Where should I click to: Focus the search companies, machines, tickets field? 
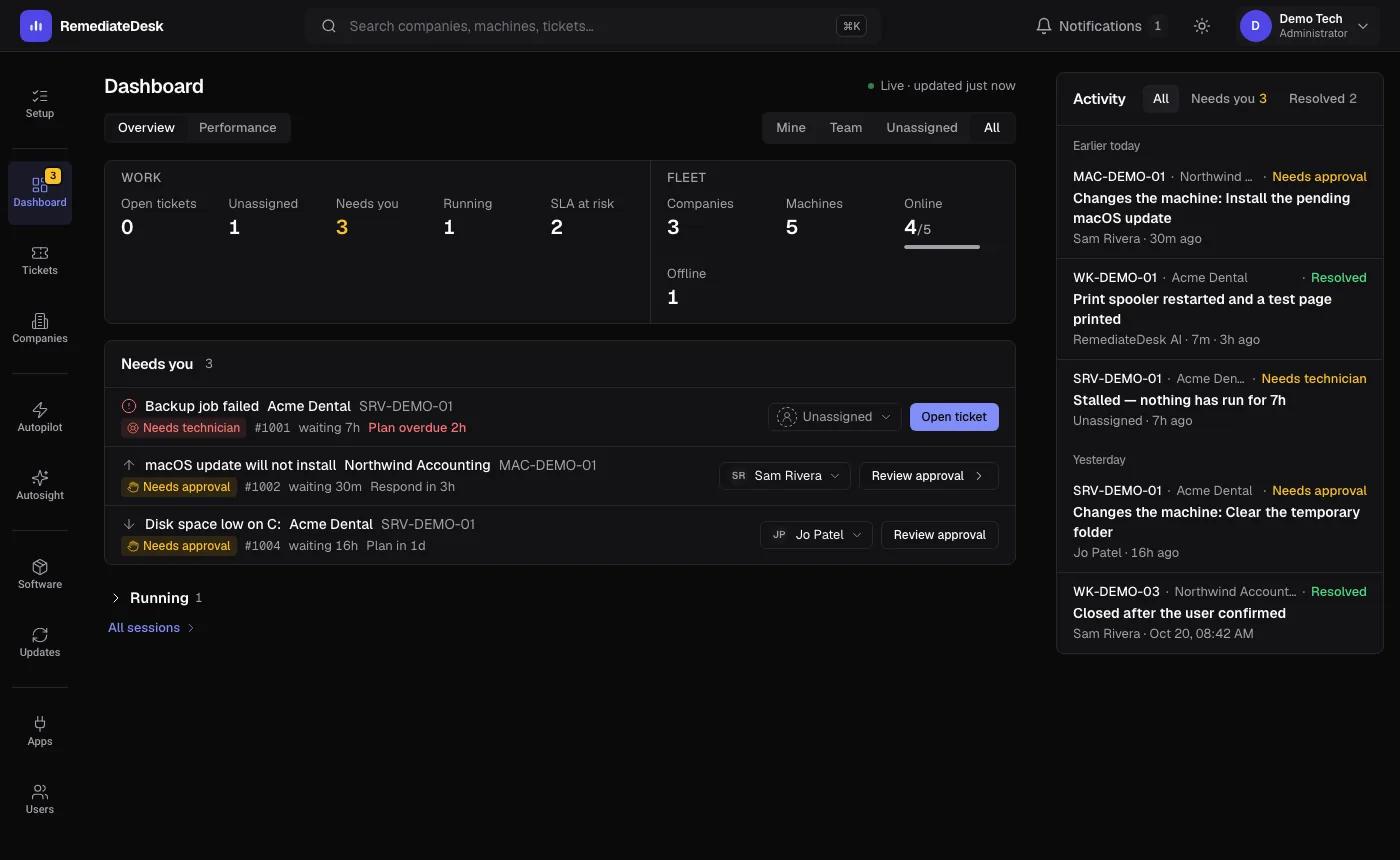(592, 26)
